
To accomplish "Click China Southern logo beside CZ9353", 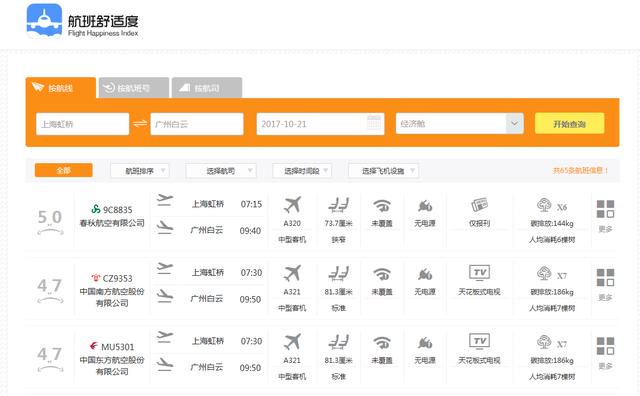I will [x=96, y=278].
